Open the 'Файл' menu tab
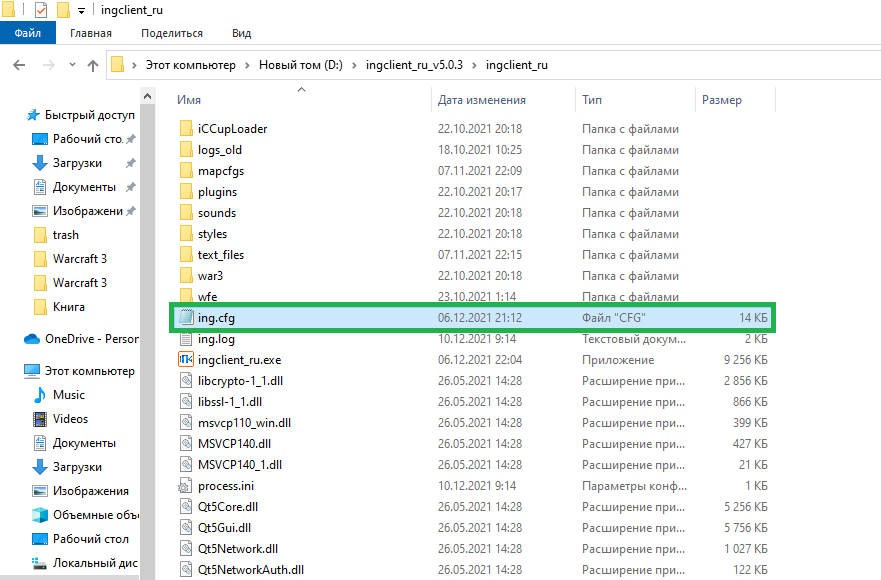Screen dimensions: 881x580 tap(27, 33)
